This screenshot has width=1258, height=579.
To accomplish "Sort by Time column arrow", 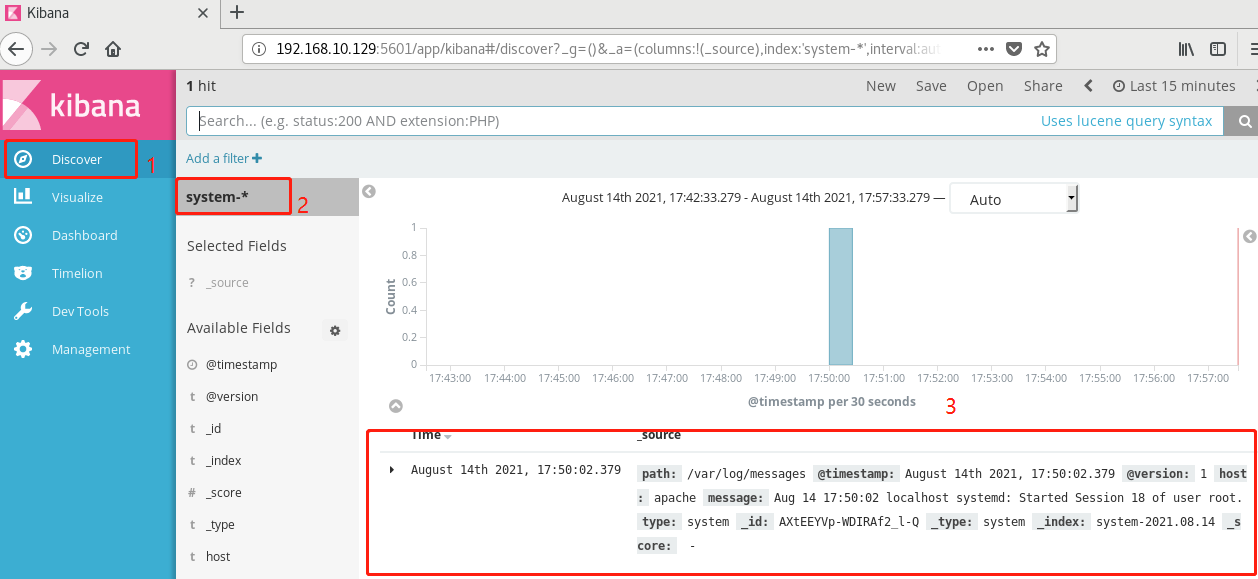I will tap(448, 437).
